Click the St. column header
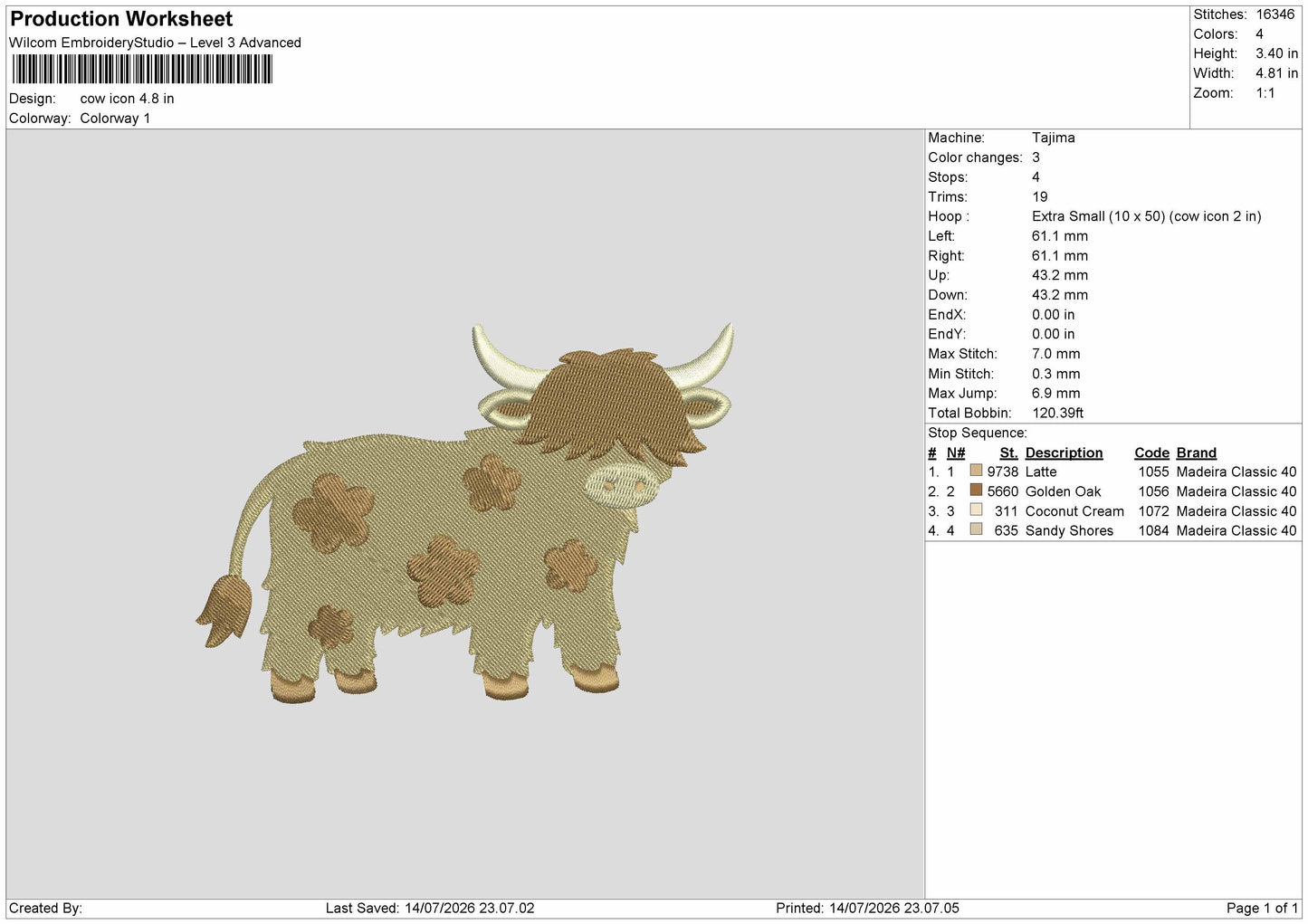 (1008, 452)
